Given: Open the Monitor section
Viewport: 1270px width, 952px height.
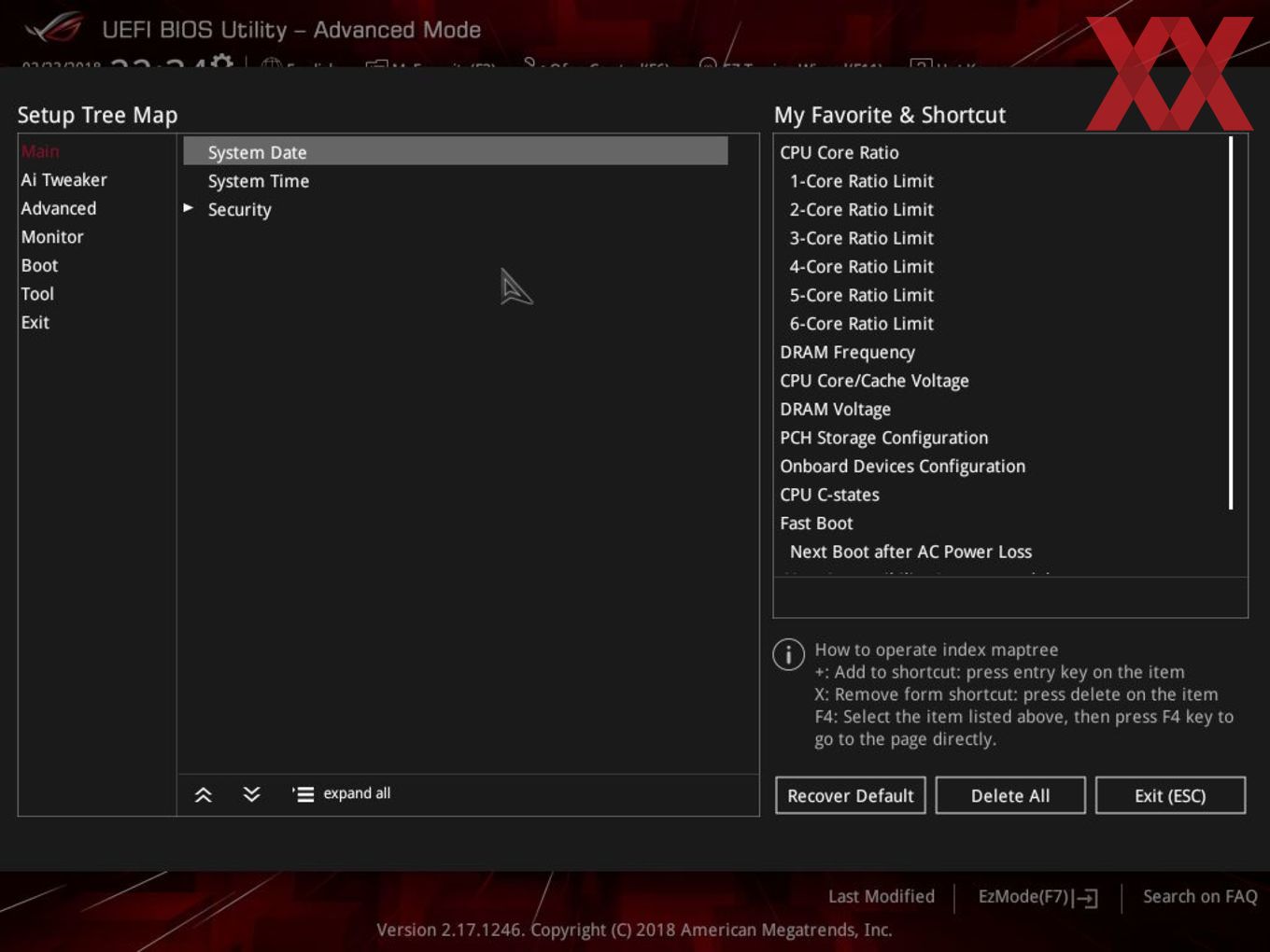Looking at the screenshot, I should 52,237.
